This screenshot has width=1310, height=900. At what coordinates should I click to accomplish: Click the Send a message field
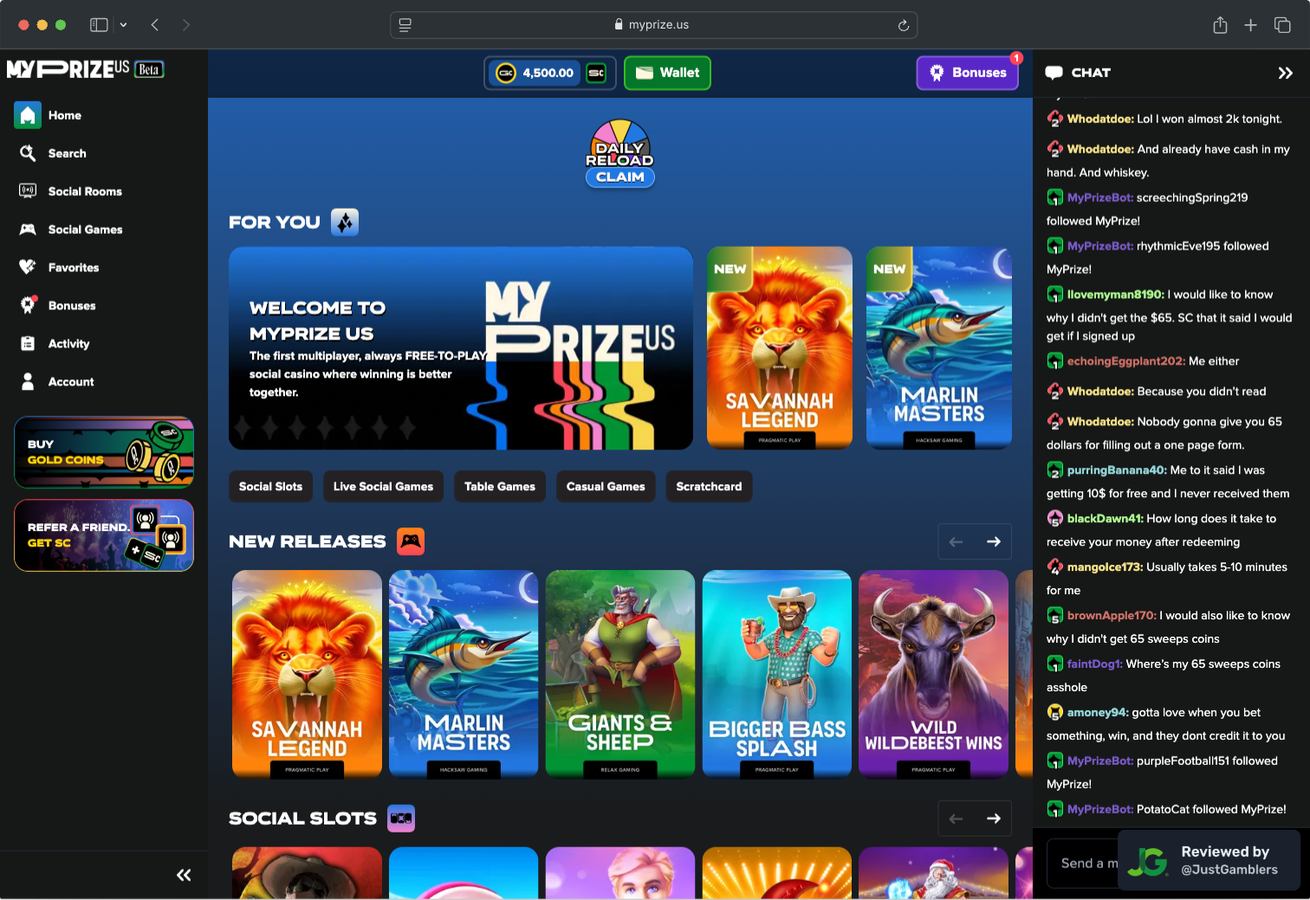[x=1085, y=862]
